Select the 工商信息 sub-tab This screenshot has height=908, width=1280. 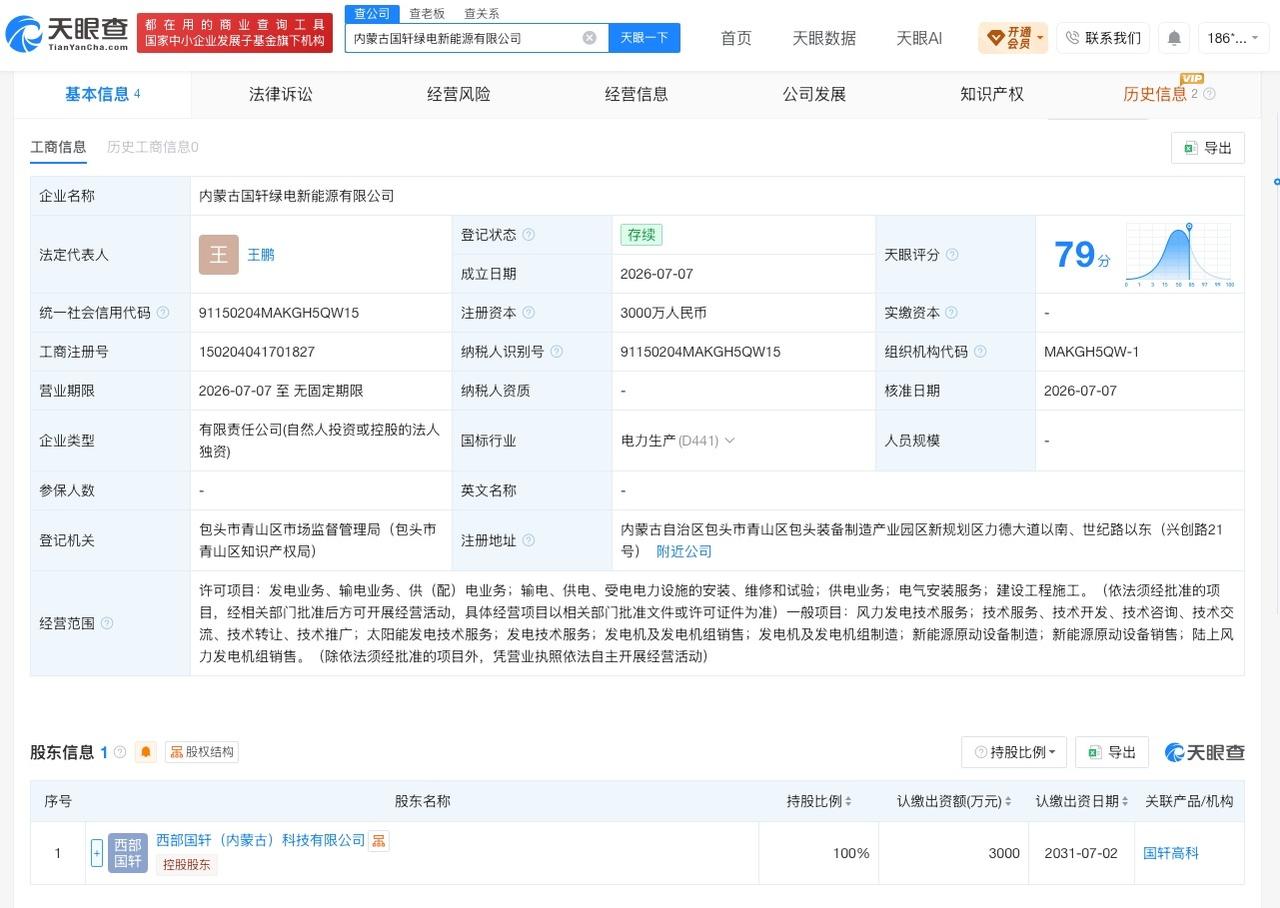(x=58, y=147)
